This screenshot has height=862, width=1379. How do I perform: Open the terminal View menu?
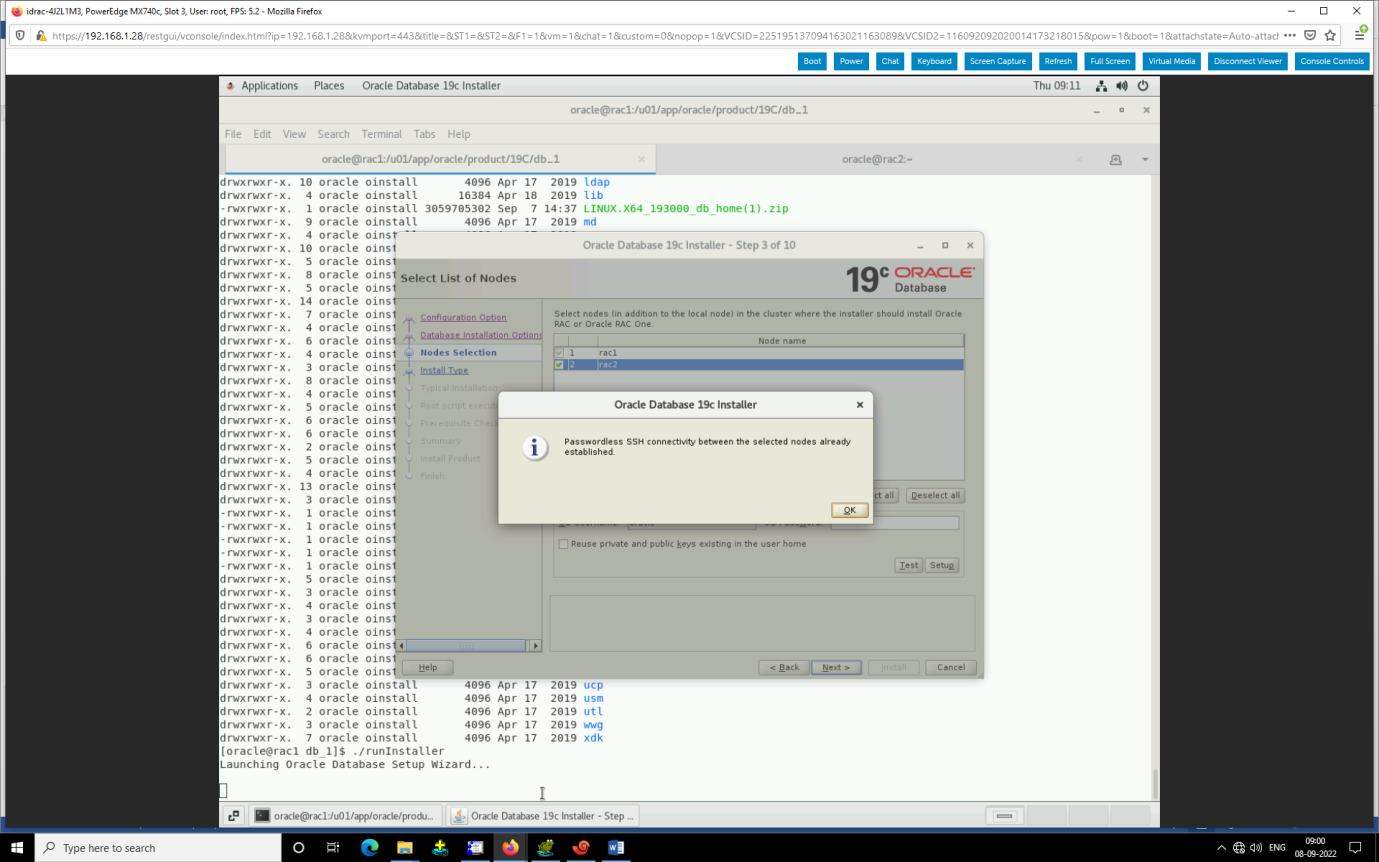click(294, 134)
